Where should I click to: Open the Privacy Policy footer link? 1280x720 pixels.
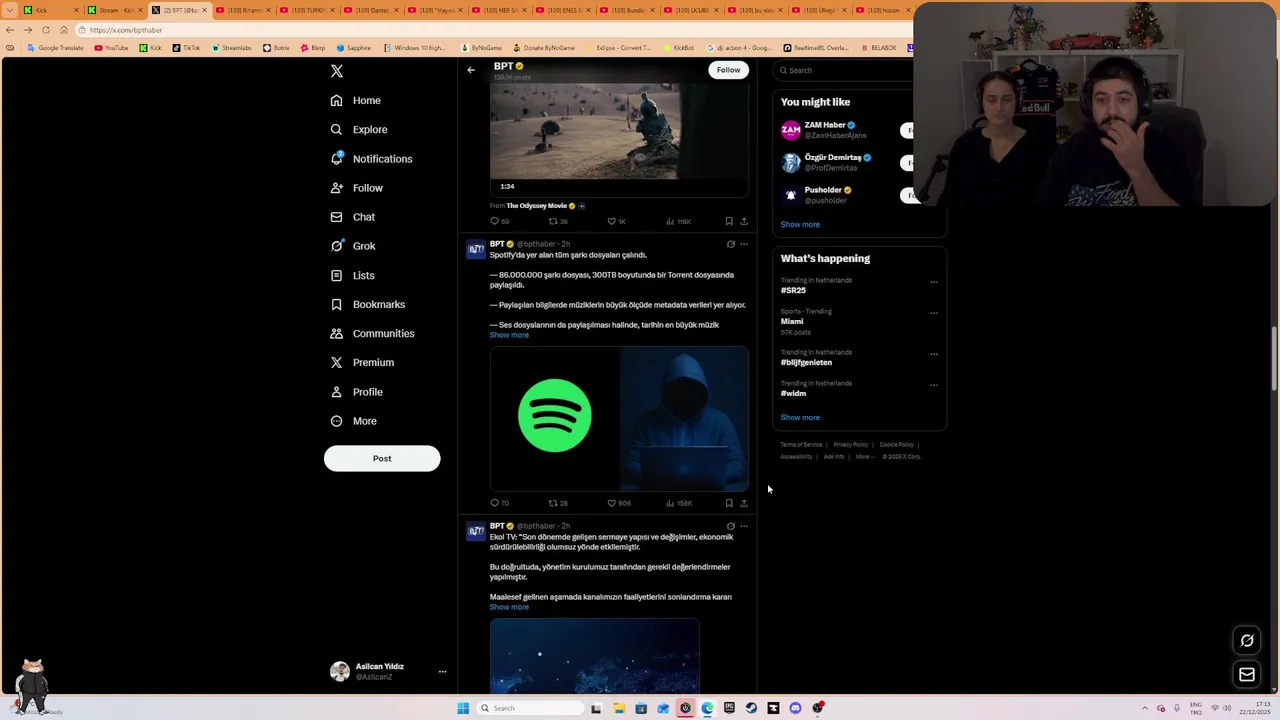click(x=851, y=445)
